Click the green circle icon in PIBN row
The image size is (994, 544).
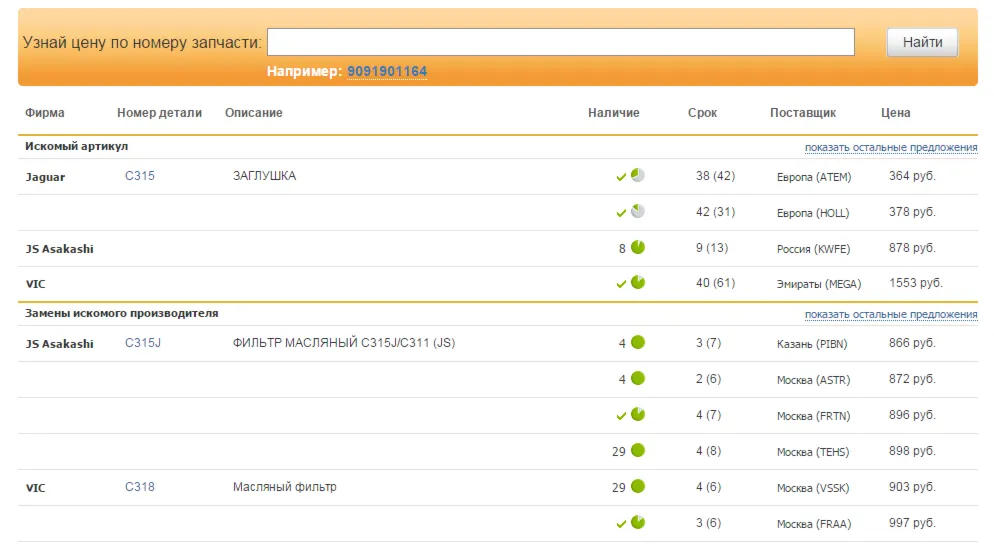click(x=638, y=342)
